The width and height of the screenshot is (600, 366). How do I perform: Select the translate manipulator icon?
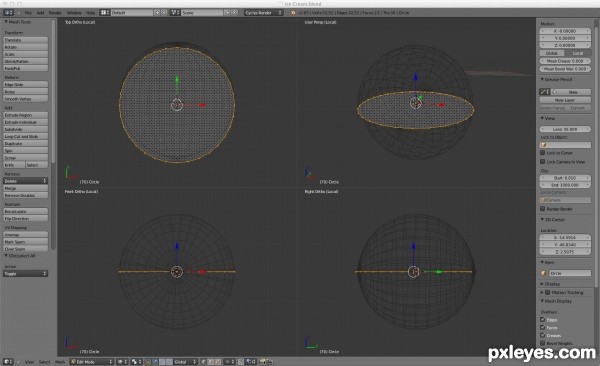(x=155, y=362)
